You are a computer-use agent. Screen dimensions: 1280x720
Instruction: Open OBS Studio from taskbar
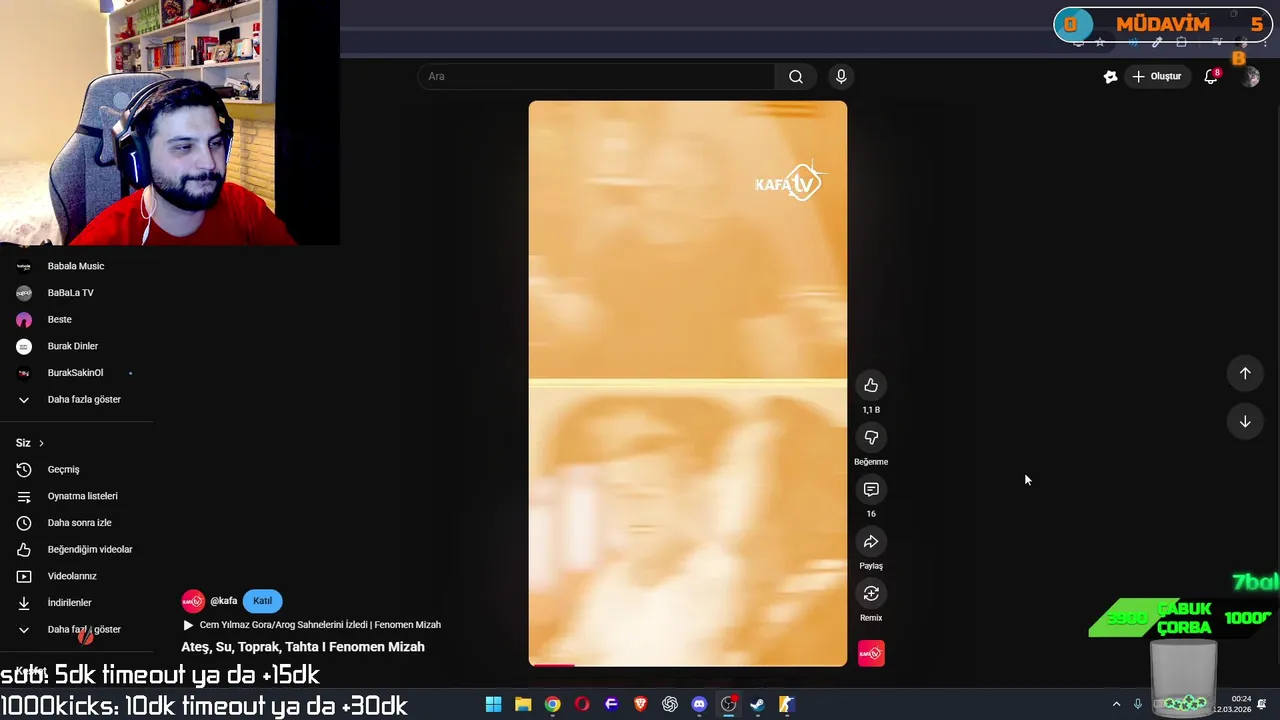pos(729,704)
